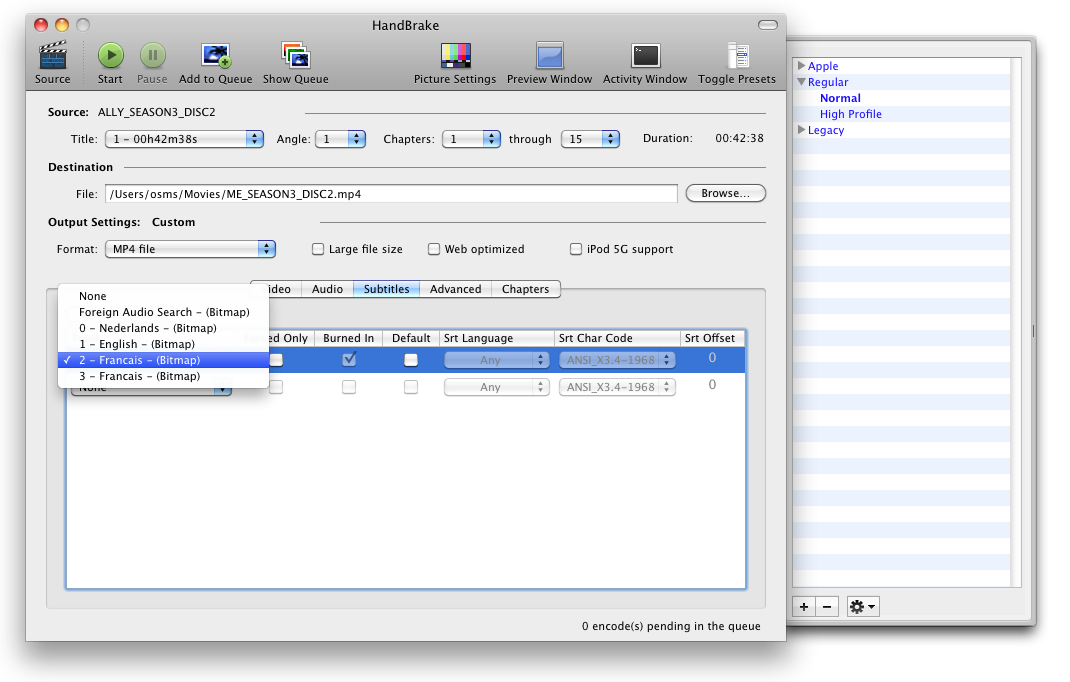Open the Format MP4 file dropdown
This screenshot has height=682, width=1070.
point(190,249)
